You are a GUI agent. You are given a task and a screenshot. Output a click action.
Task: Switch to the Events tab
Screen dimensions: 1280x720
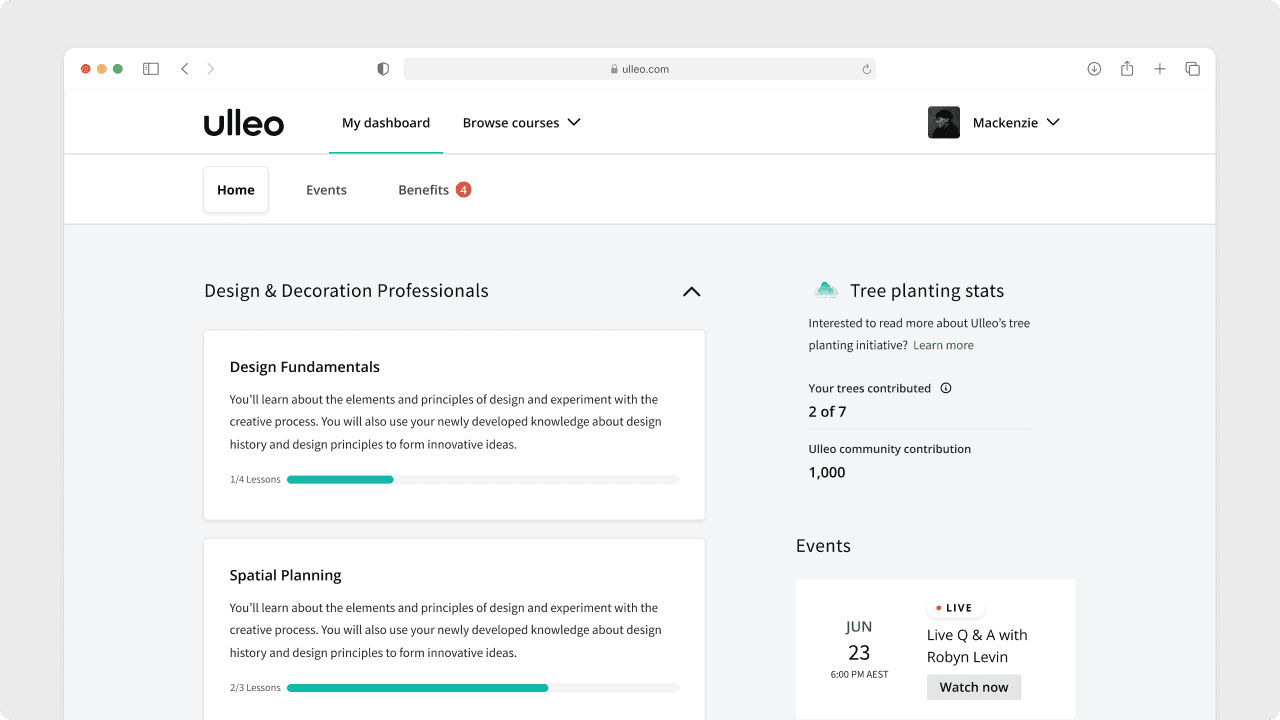tap(326, 189)
